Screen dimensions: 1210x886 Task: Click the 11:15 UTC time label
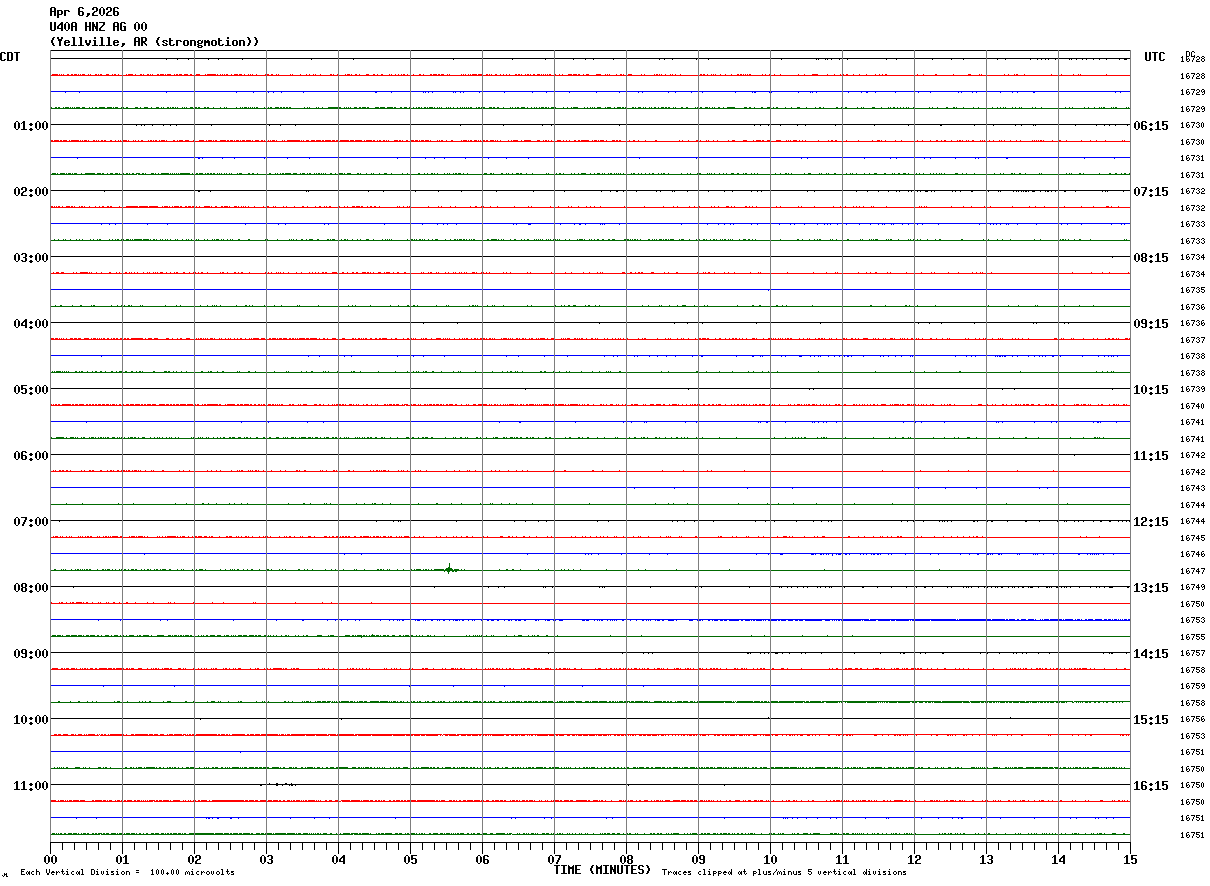1150,456
